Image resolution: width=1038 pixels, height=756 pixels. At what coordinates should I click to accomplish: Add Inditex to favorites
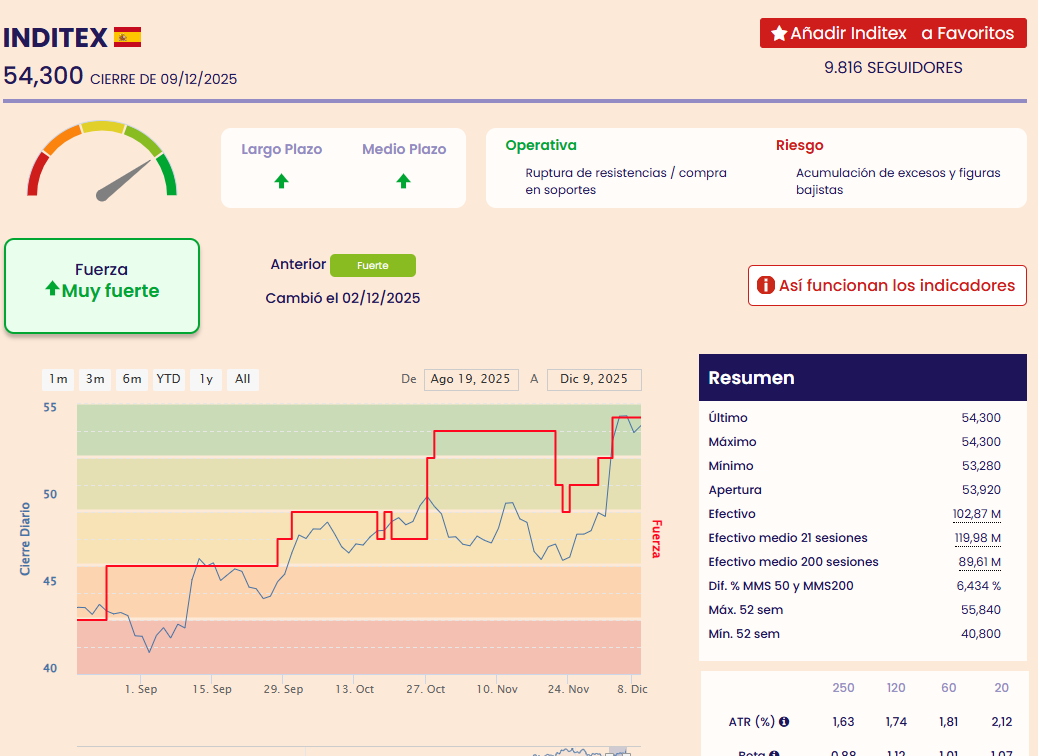coord(893,33)
